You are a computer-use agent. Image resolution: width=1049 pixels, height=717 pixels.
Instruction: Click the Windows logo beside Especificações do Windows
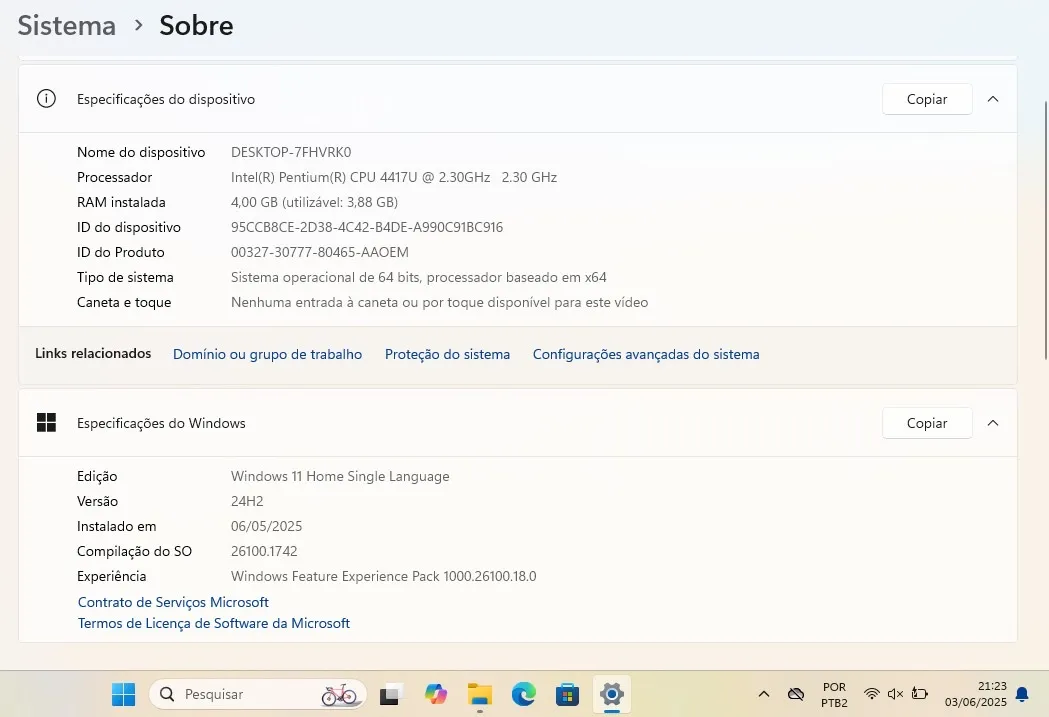[46, 423]
